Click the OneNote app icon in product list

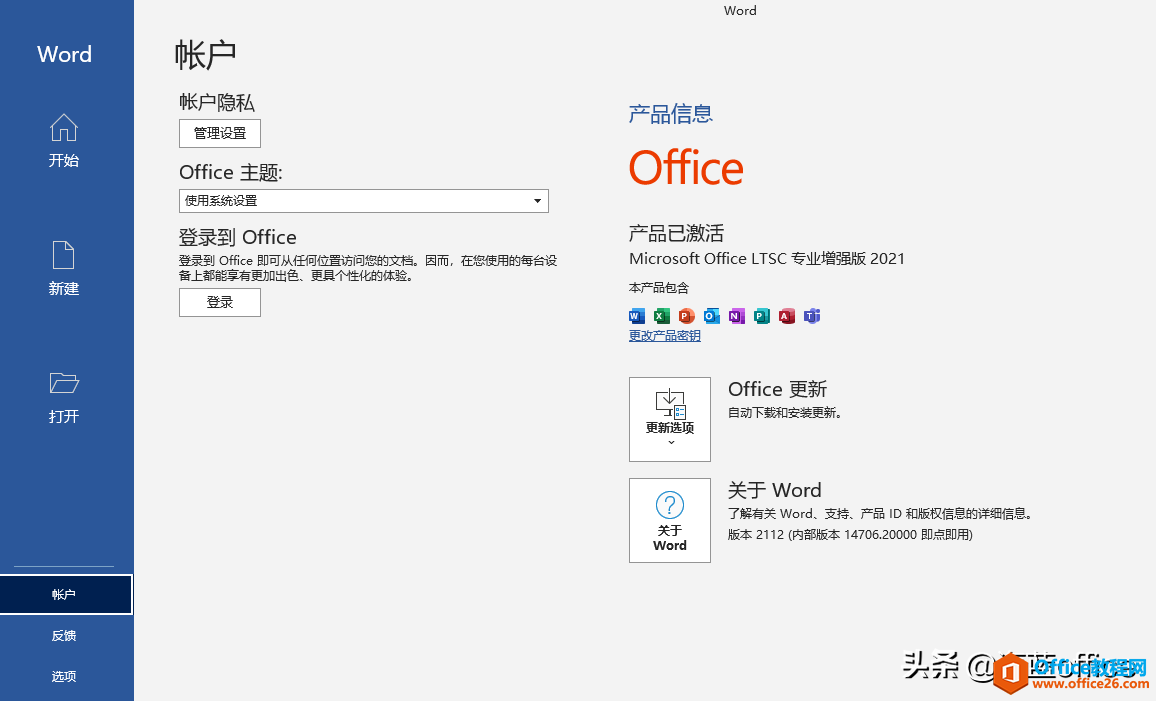(737, 316)
